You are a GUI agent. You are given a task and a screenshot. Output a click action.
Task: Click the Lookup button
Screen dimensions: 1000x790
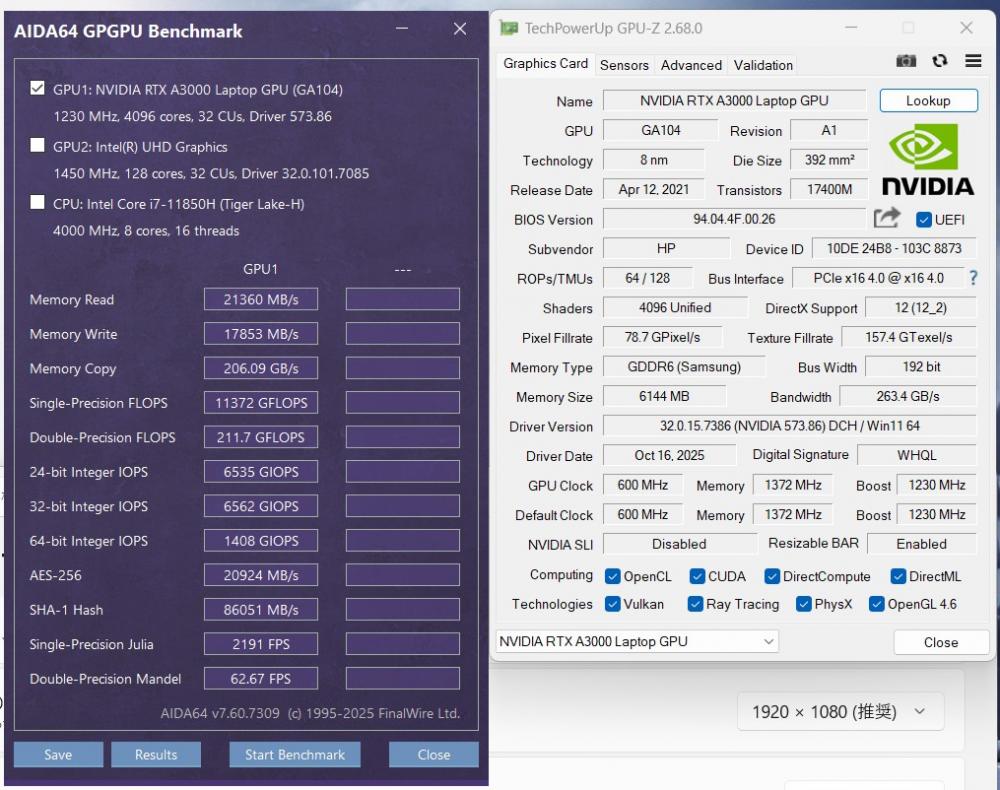[927, 101]
